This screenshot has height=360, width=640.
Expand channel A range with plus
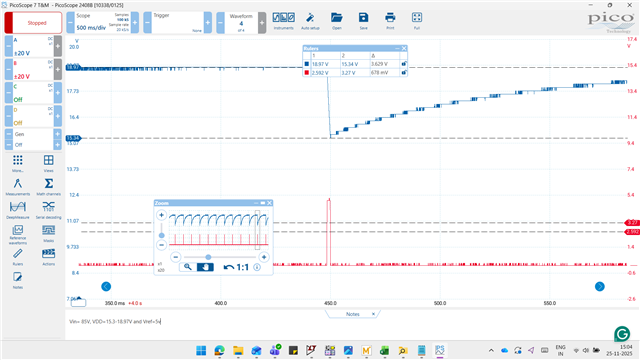tap(58, 46)
